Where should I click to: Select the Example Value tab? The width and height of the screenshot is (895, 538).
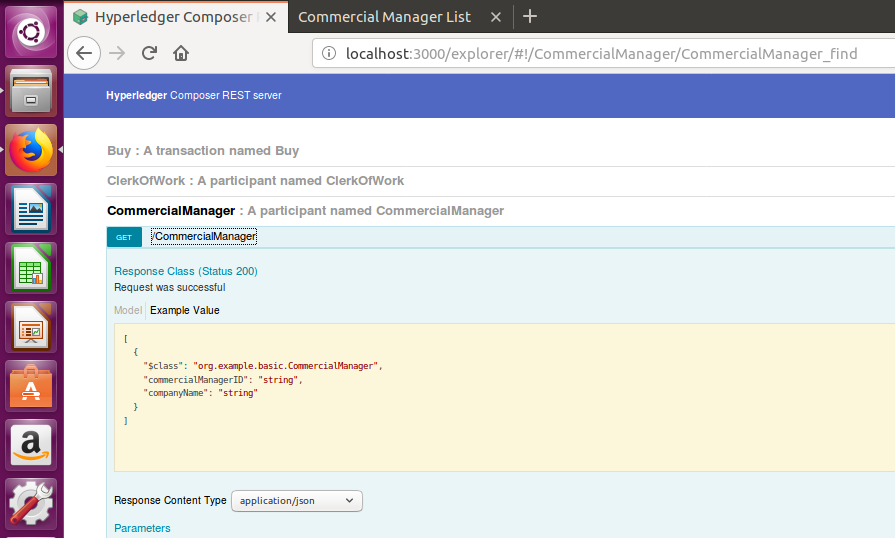(184, 310)
